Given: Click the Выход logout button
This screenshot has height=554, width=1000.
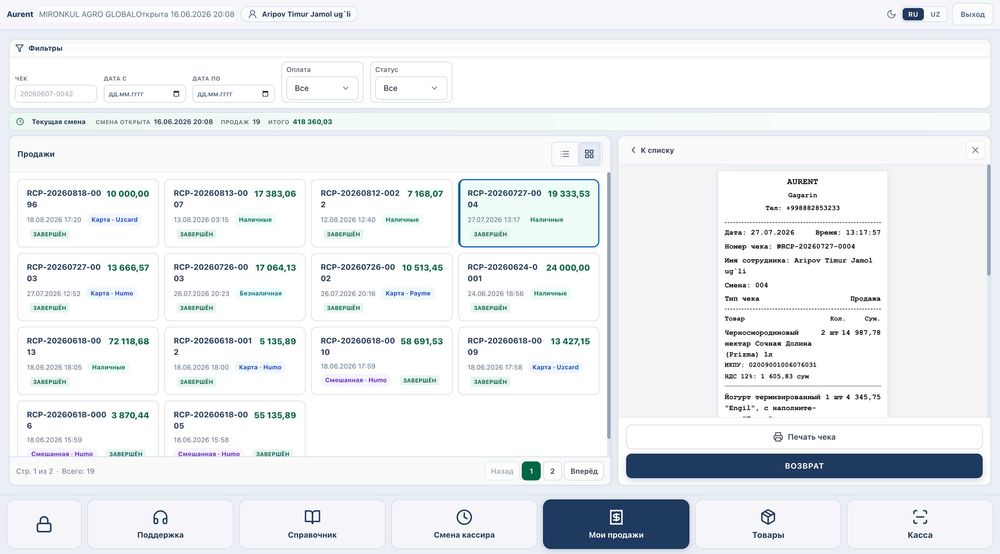Looking at the screenshot, I should coord(972,14).
